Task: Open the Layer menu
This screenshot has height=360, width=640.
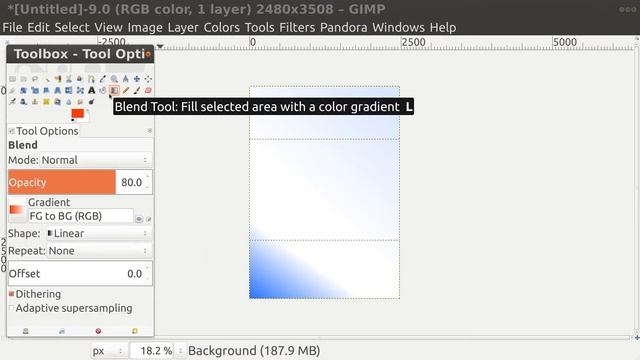Action: pos(183,27)
